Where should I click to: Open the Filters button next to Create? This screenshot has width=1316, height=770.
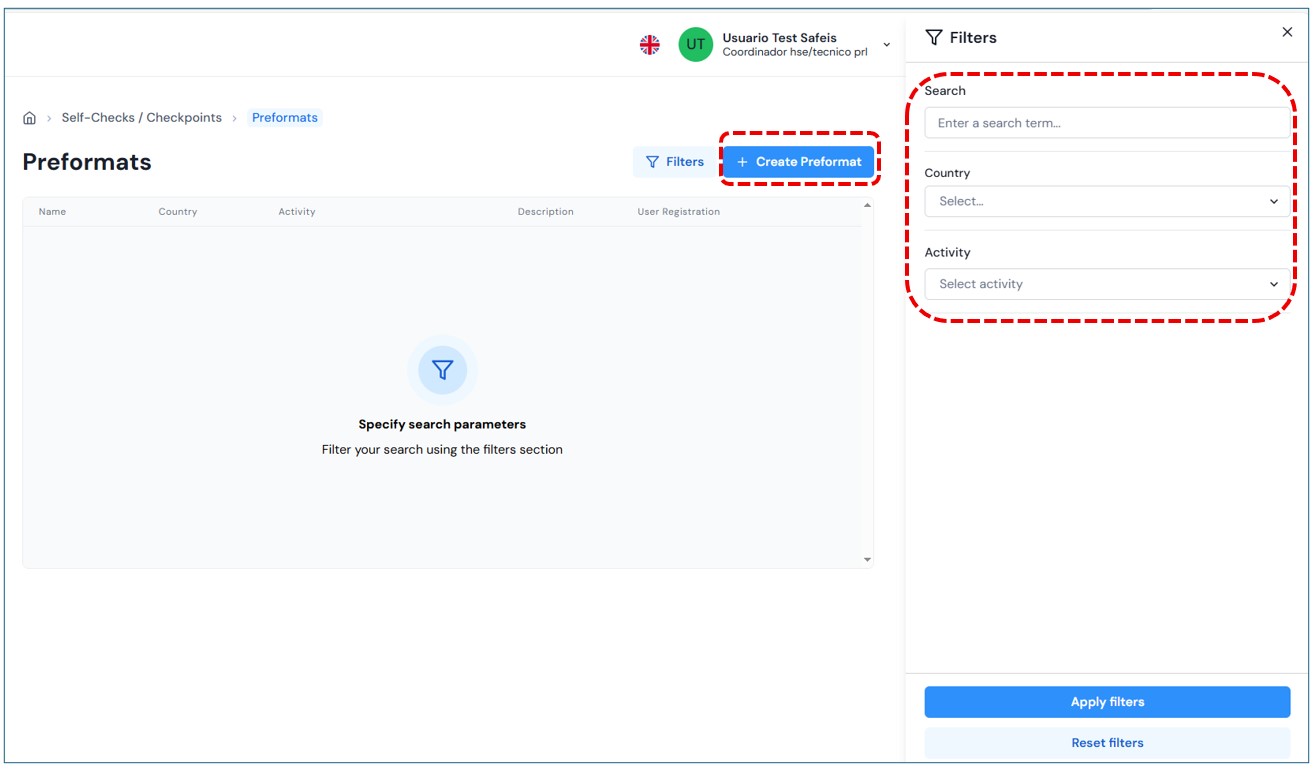675,162
